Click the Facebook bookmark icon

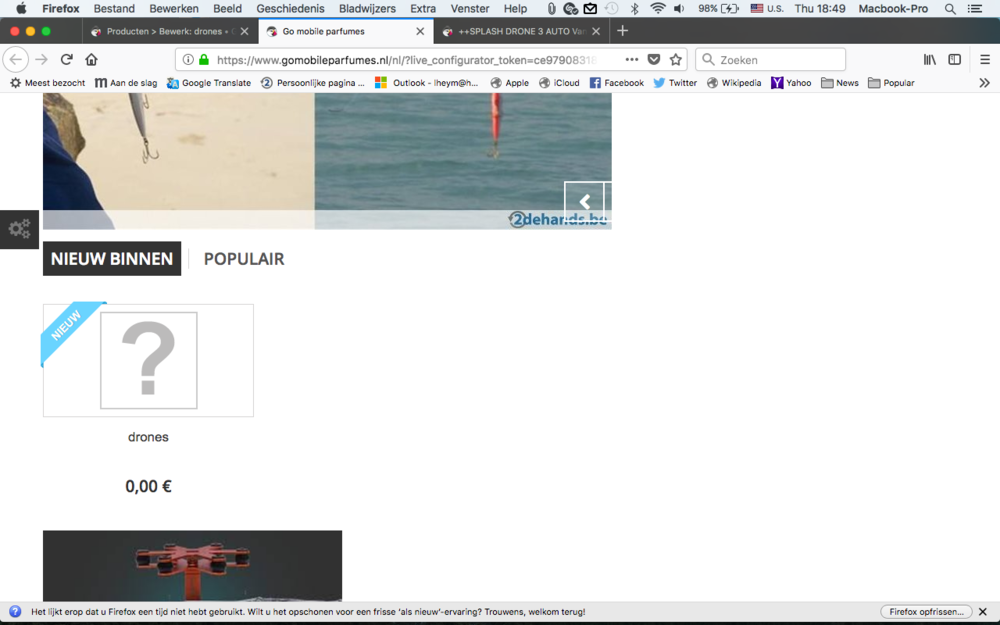coord(594,82)
